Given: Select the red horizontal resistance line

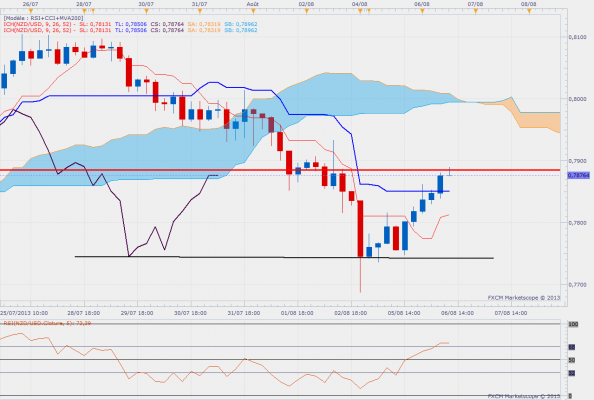Looking at the screenshot, I should click(280, 170).
